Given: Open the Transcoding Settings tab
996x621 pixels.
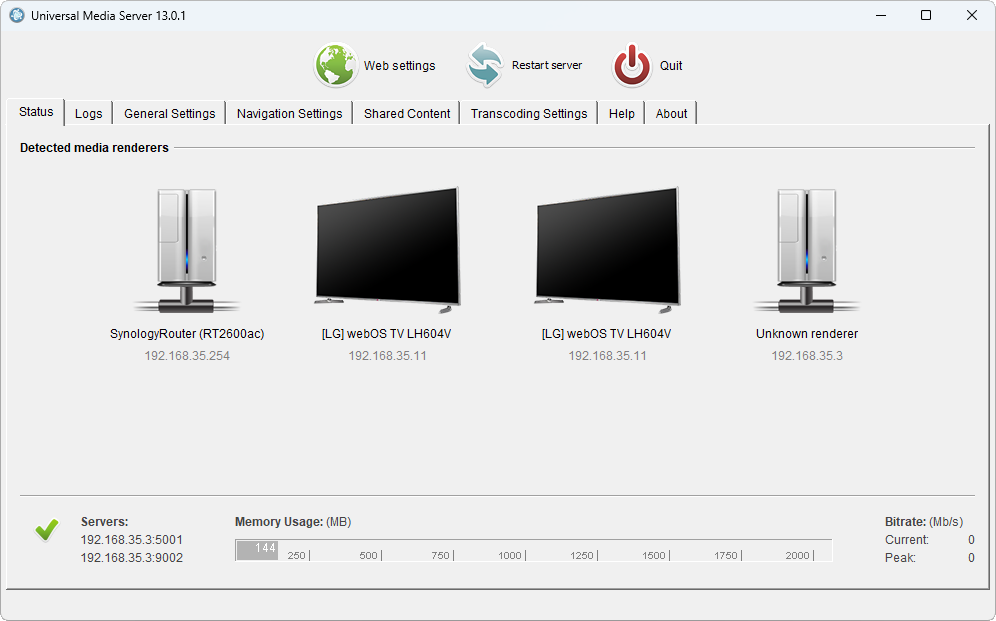Looking at the screenshot, I should coord(529,114).
